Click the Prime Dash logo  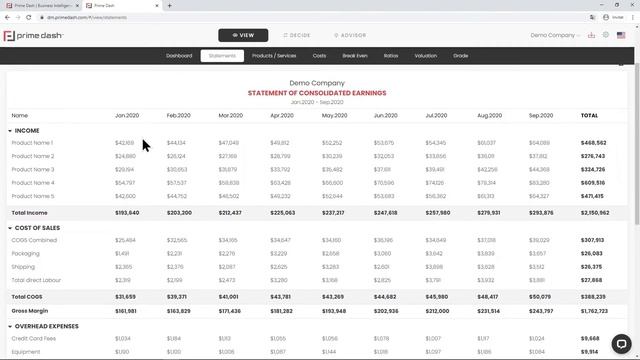coord(33,36)
